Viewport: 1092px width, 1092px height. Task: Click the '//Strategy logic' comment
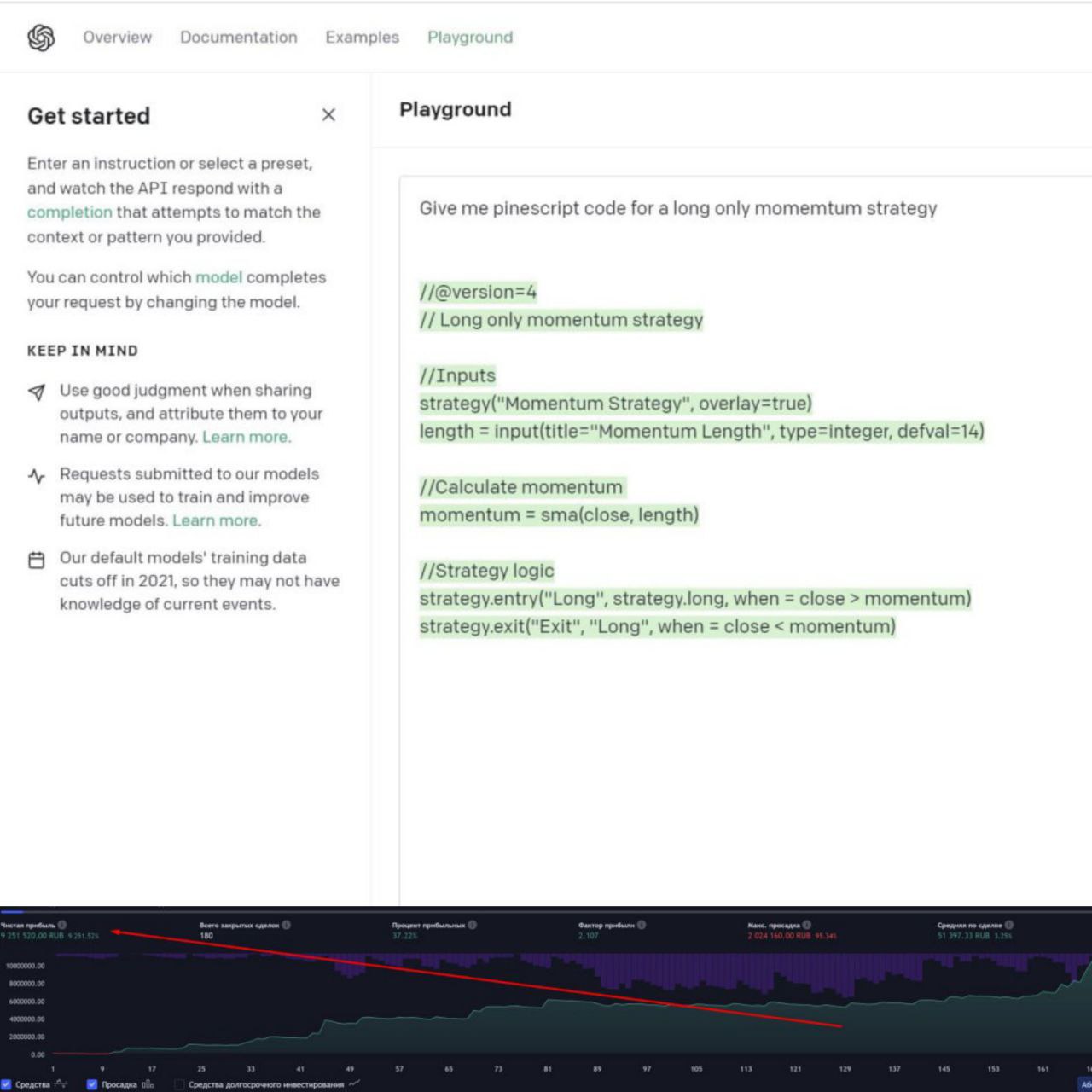(x=486, y=571)
